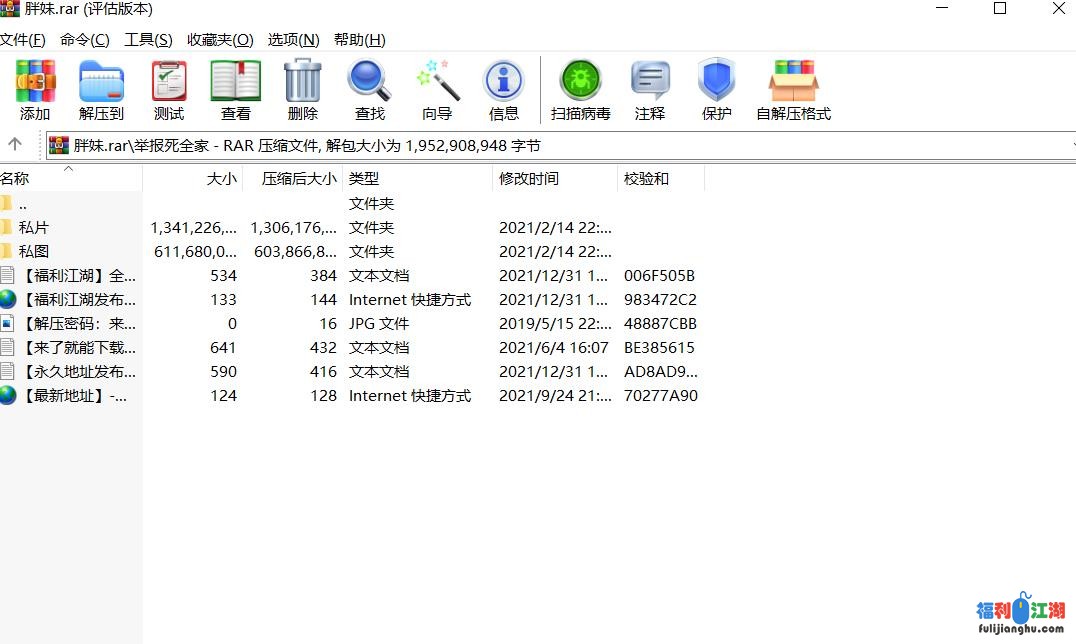Open the 收藏夹(O) menu

(220, 40)
